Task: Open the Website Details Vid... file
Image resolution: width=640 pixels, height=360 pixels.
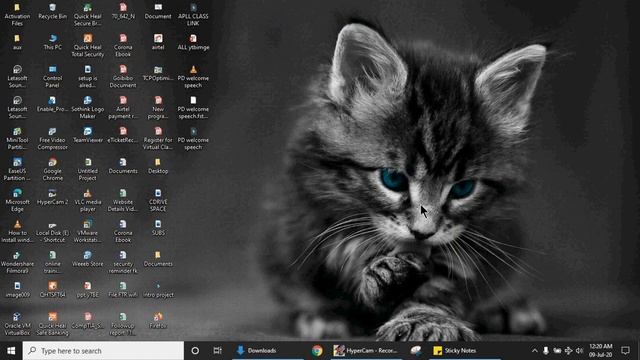Action: [123, 200]
